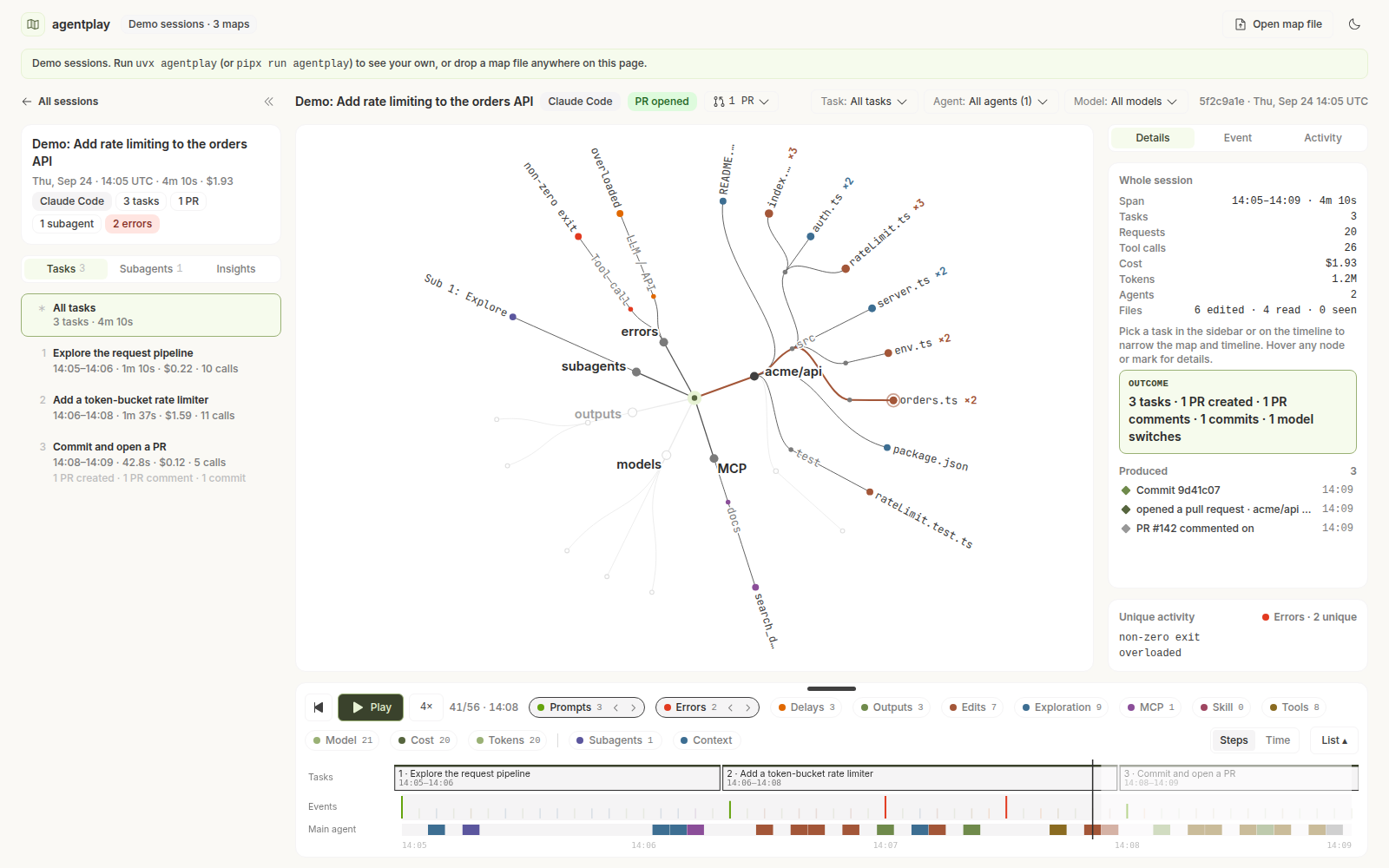Toggle the Cost filter chip
This screenshot has height=868, width=1389.
click(x=424, y=740)
